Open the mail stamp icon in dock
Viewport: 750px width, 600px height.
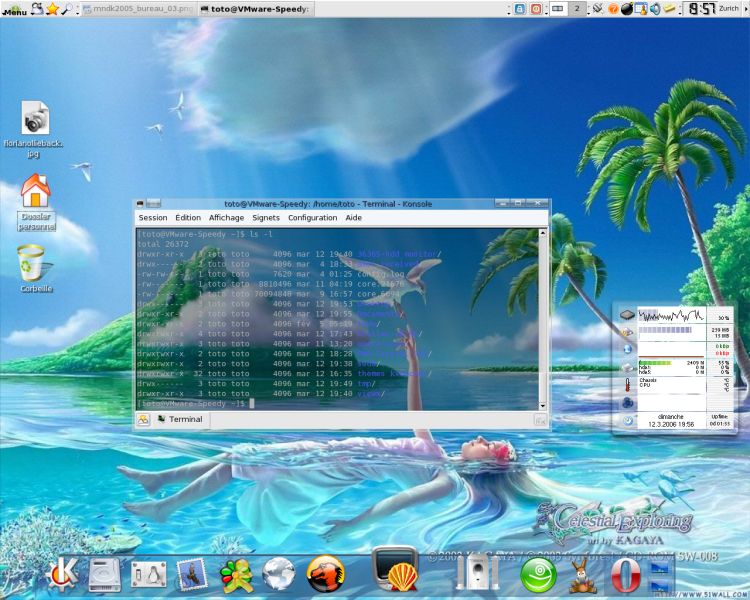[x=192, y=574]
